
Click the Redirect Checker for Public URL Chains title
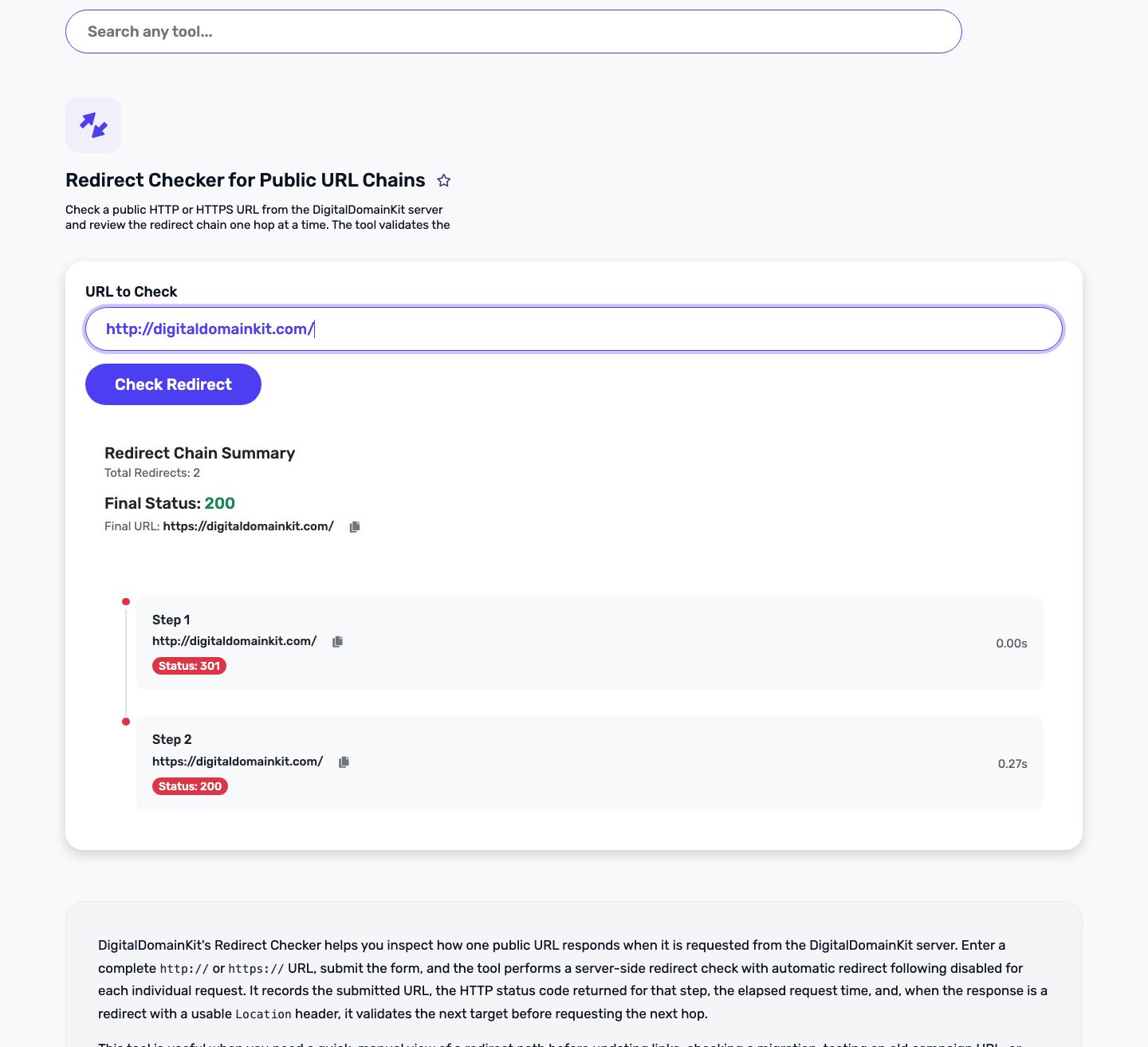246,180
